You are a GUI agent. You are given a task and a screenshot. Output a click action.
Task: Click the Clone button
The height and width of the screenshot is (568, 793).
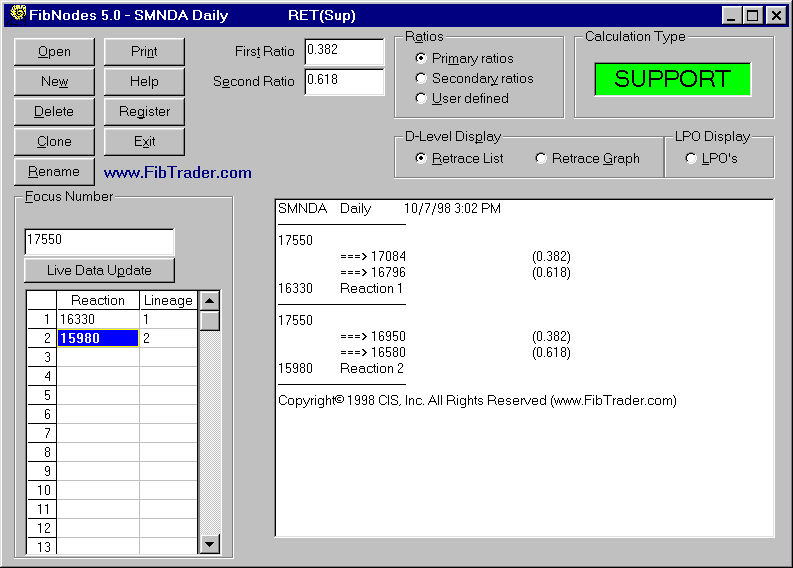54,142
